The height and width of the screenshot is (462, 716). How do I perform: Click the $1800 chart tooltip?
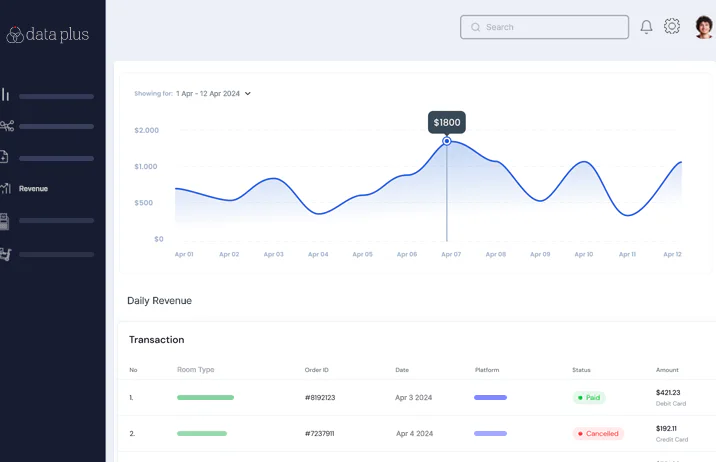447,122
